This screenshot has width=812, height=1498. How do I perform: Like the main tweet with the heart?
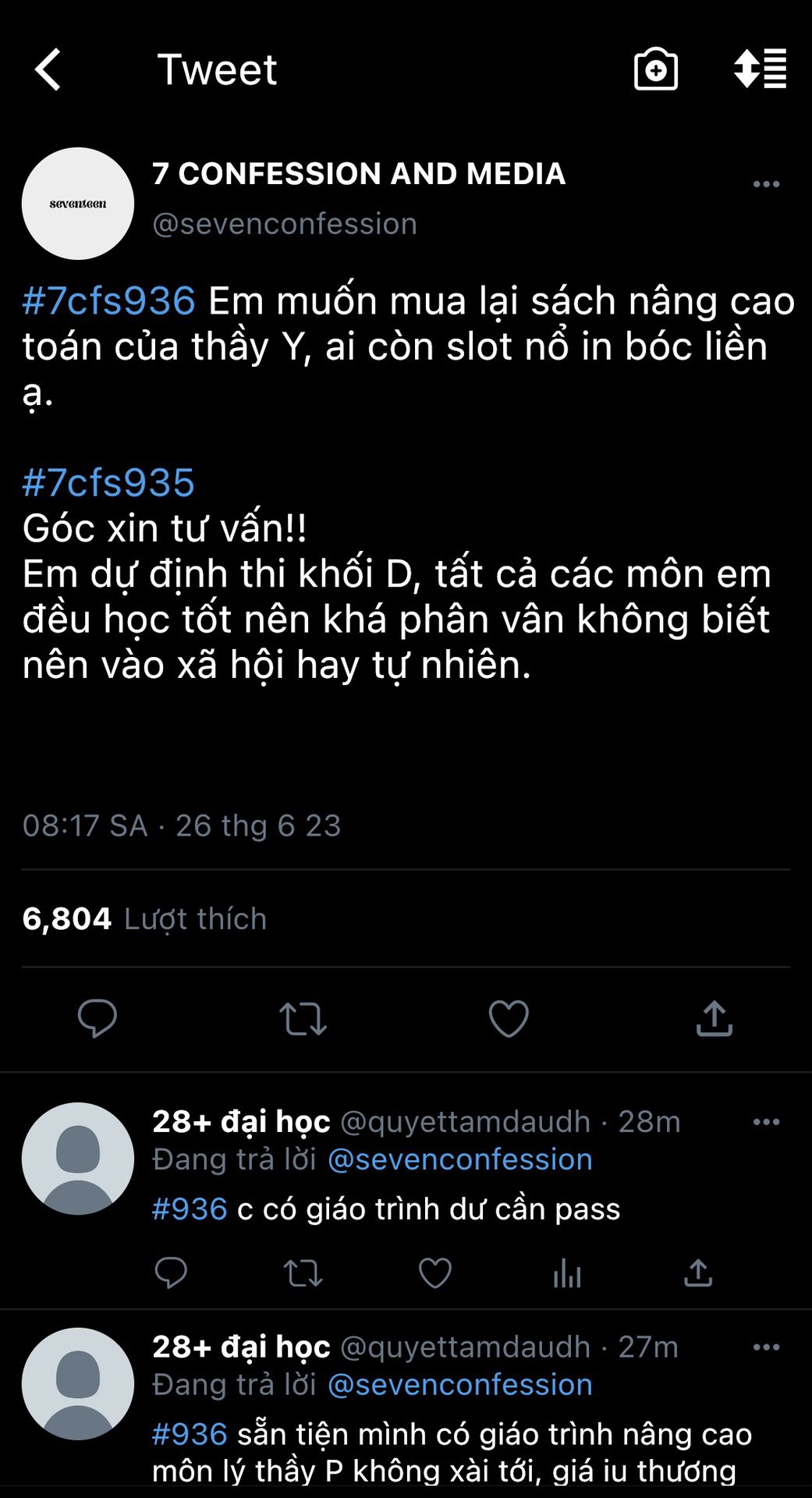point(509,1018)
